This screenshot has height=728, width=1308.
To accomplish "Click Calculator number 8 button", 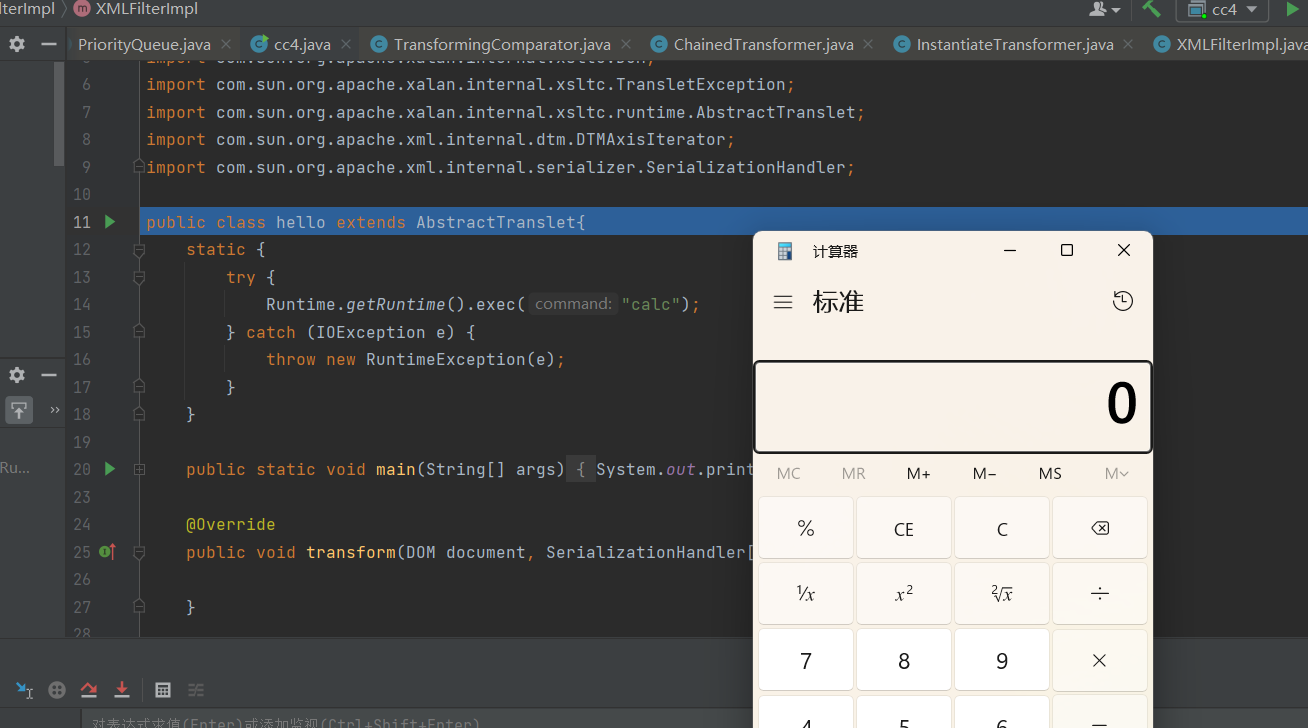I will click(x=904, y=660).
